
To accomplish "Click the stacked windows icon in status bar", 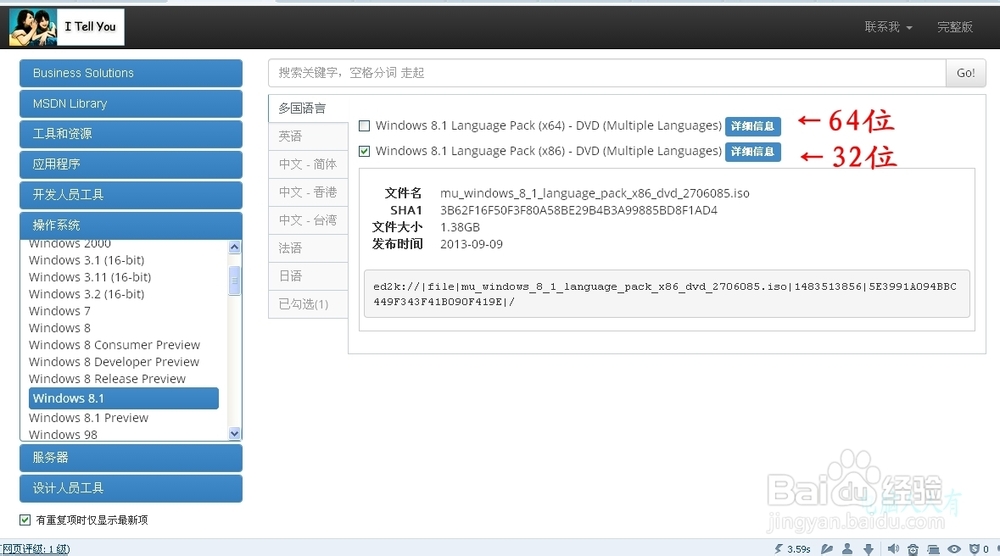I will (x=934, y=549).
